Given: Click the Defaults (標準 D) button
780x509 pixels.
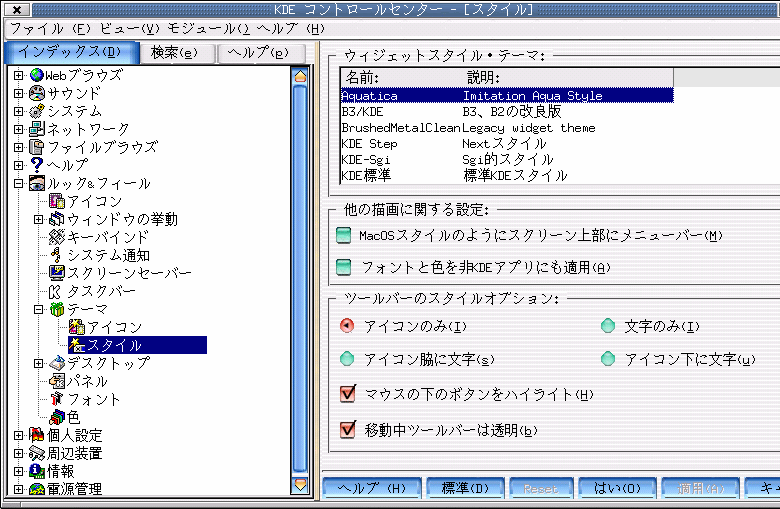Looking at the screenshot, I should coord(465,488).
